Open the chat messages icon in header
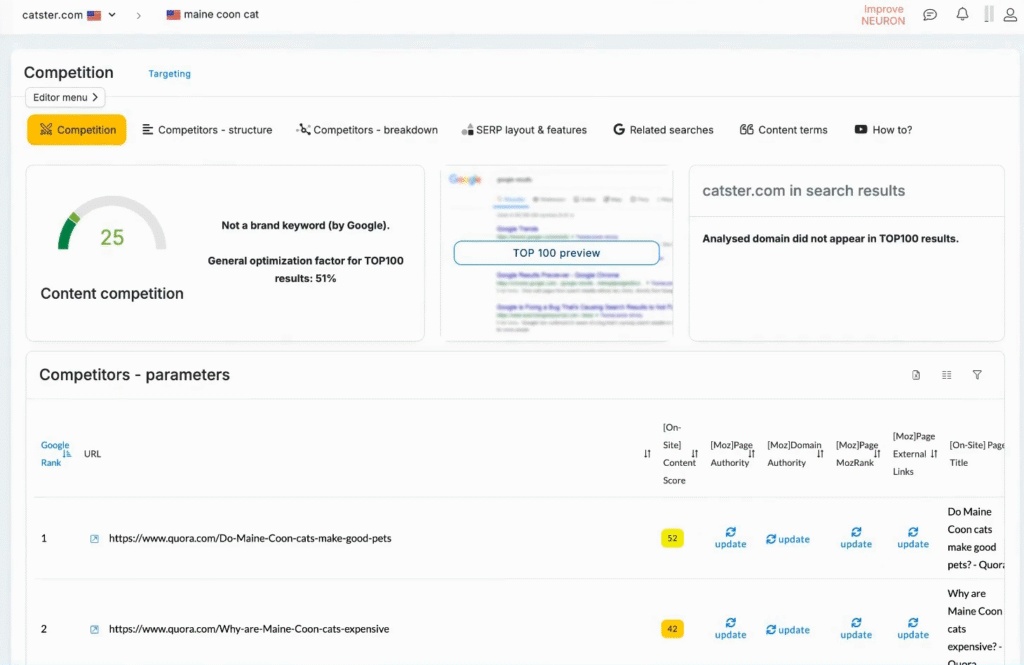 click(930, 14)
